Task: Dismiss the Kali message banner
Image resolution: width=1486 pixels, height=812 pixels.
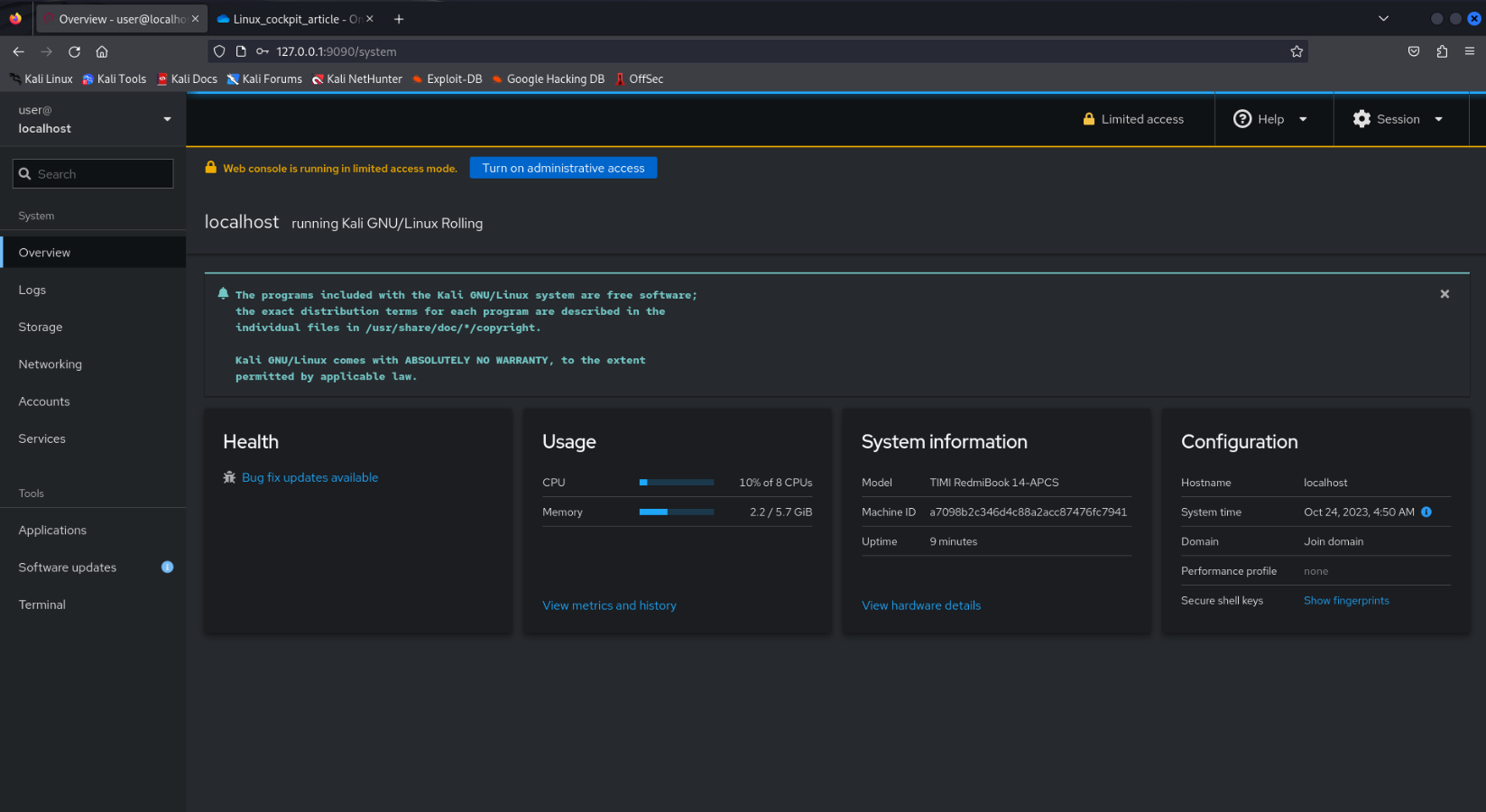Action: click(x=1444, y=294)
